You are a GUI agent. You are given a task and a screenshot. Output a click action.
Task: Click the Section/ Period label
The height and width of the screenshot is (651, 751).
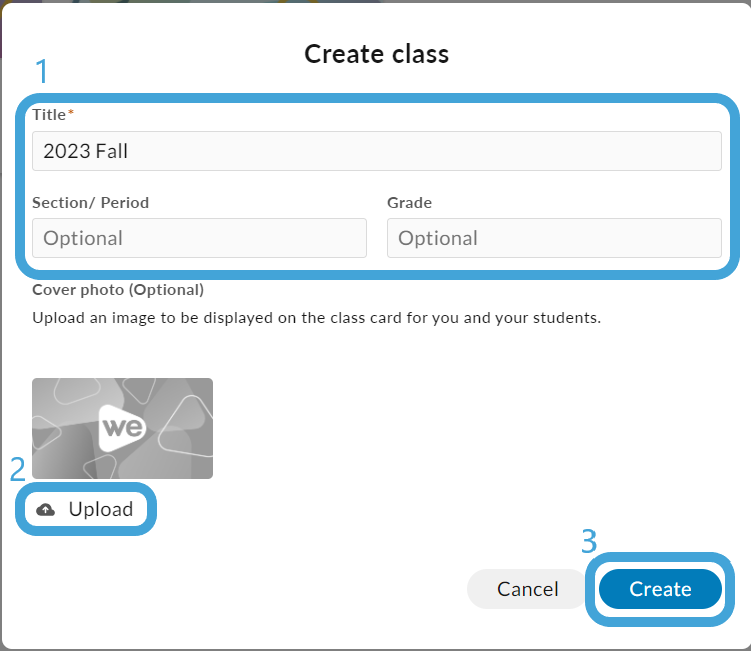pyautogui.click(x=91, y=203)
